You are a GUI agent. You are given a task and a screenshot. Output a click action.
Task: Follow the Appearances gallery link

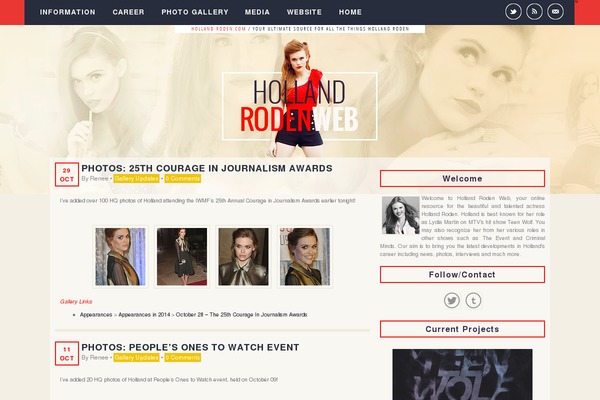coord(96,315)
